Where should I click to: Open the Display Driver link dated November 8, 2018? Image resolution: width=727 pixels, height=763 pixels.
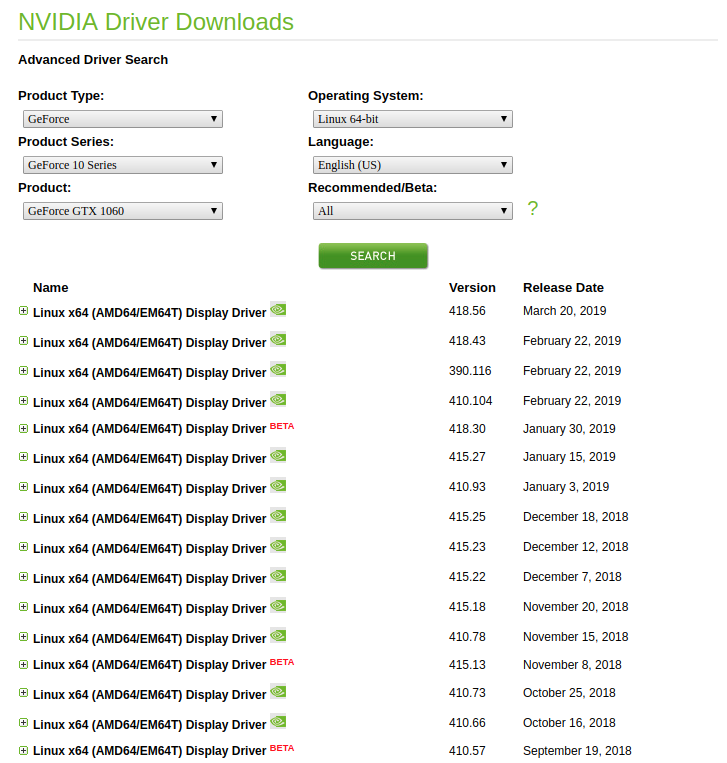pyautogui.click(x=149, y=665)
